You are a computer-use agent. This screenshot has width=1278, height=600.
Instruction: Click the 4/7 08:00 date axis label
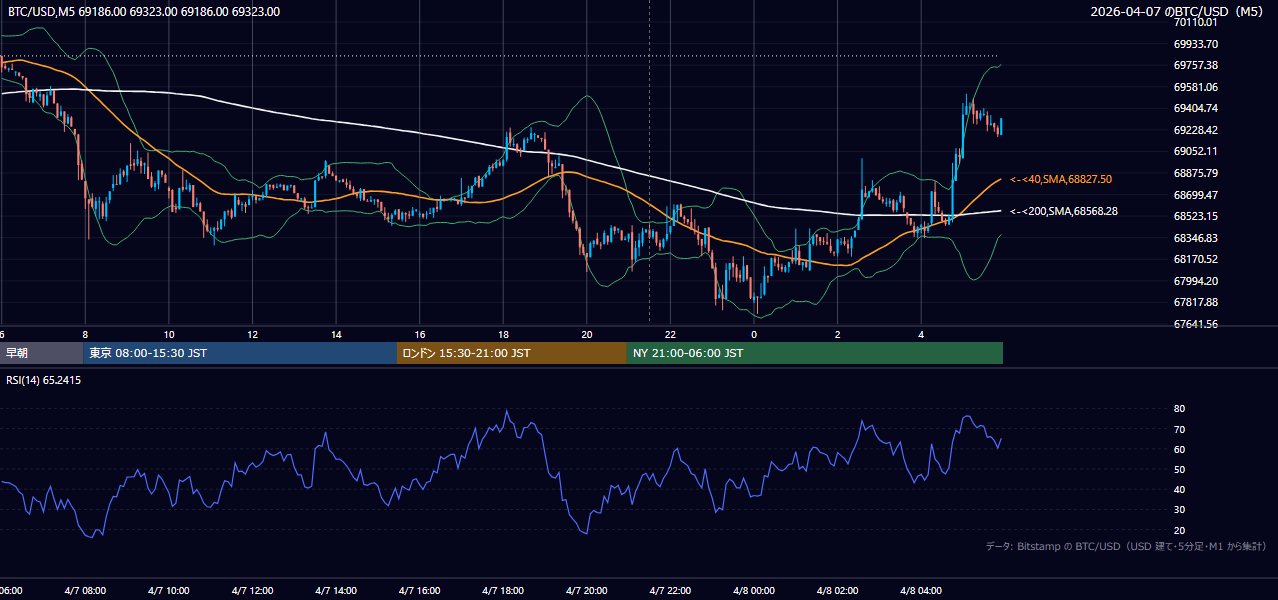coord(84,591)
